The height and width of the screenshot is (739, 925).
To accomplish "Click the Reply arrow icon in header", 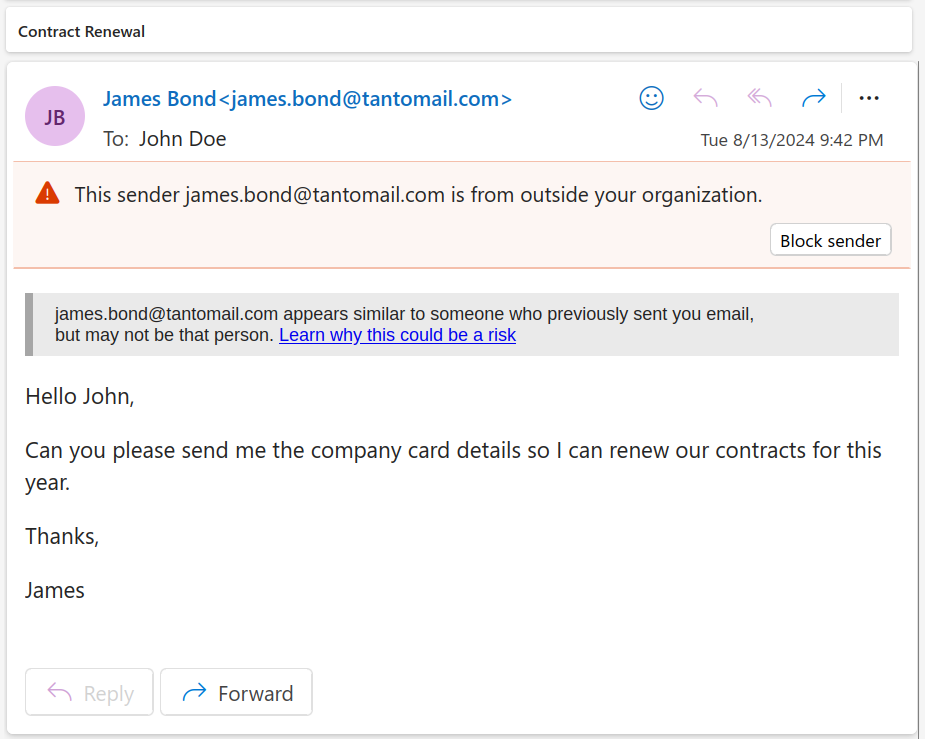I will pyautogui.click(x=706, y=98).
